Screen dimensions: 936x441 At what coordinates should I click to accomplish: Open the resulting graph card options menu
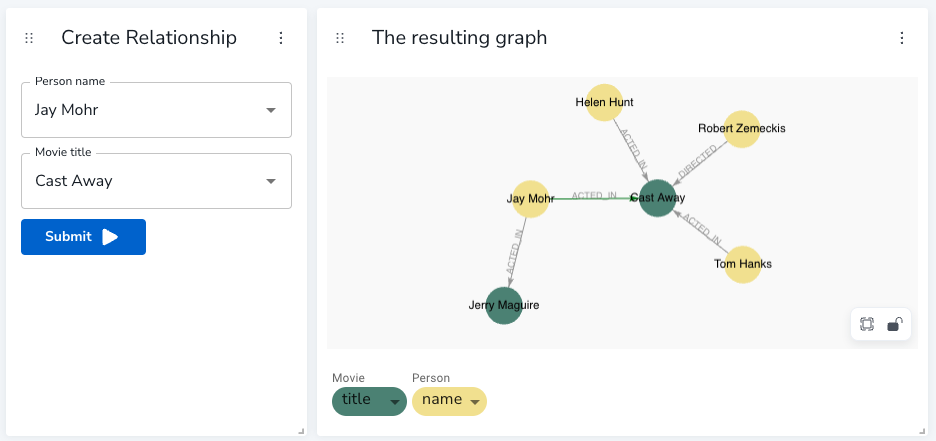tap(902, 38)
